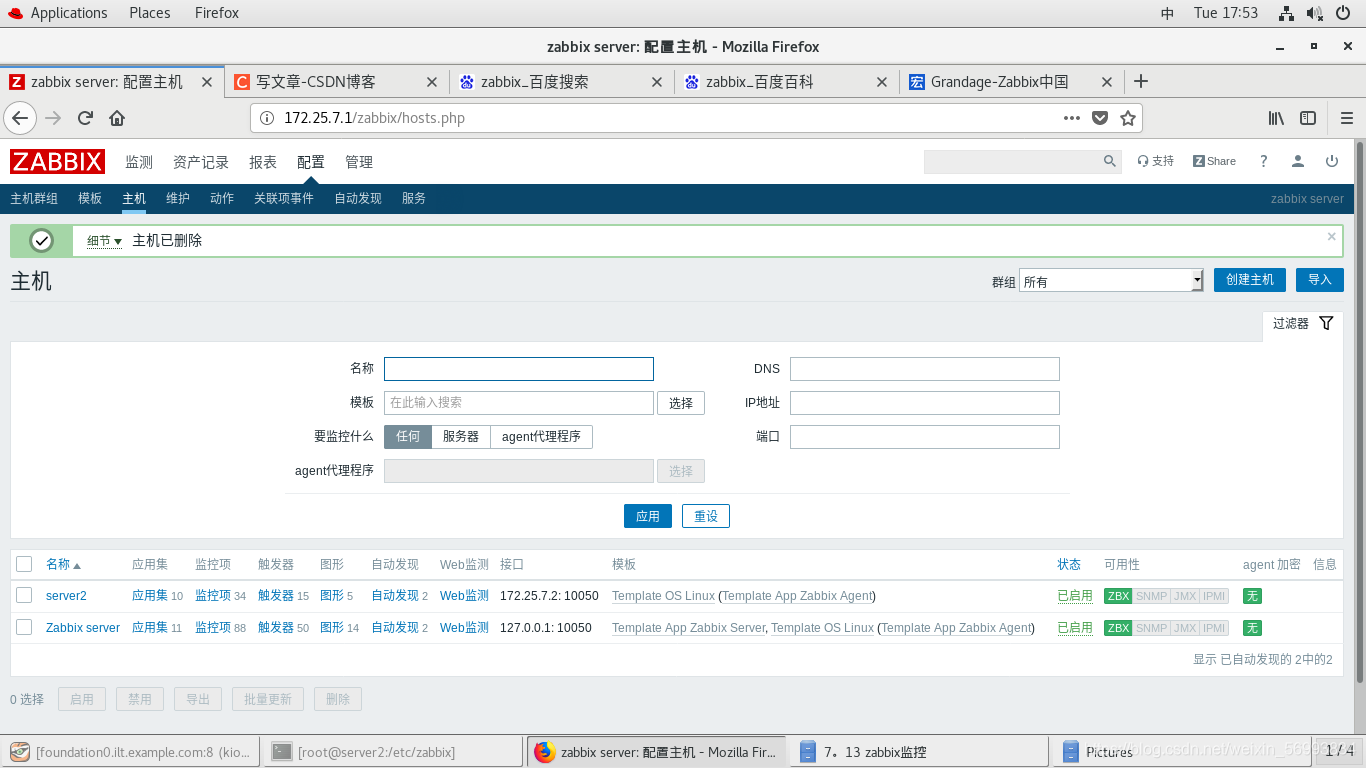Image resolution: width=1366 pixels, height=768 pixels.
Task: Open the 群组 dropdown
Action: click(x=1111, y=281)
